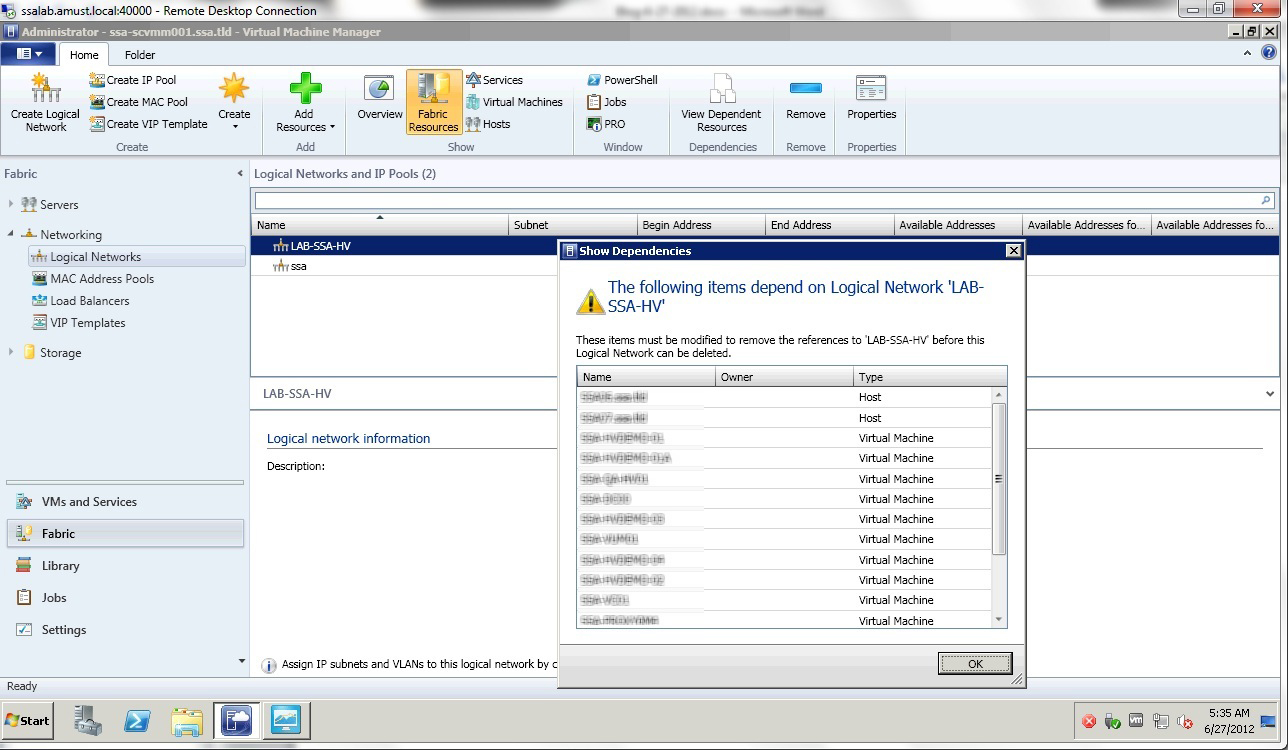Sort by End Address column
Screen dimensions: 1288x750
pos(829,225)
